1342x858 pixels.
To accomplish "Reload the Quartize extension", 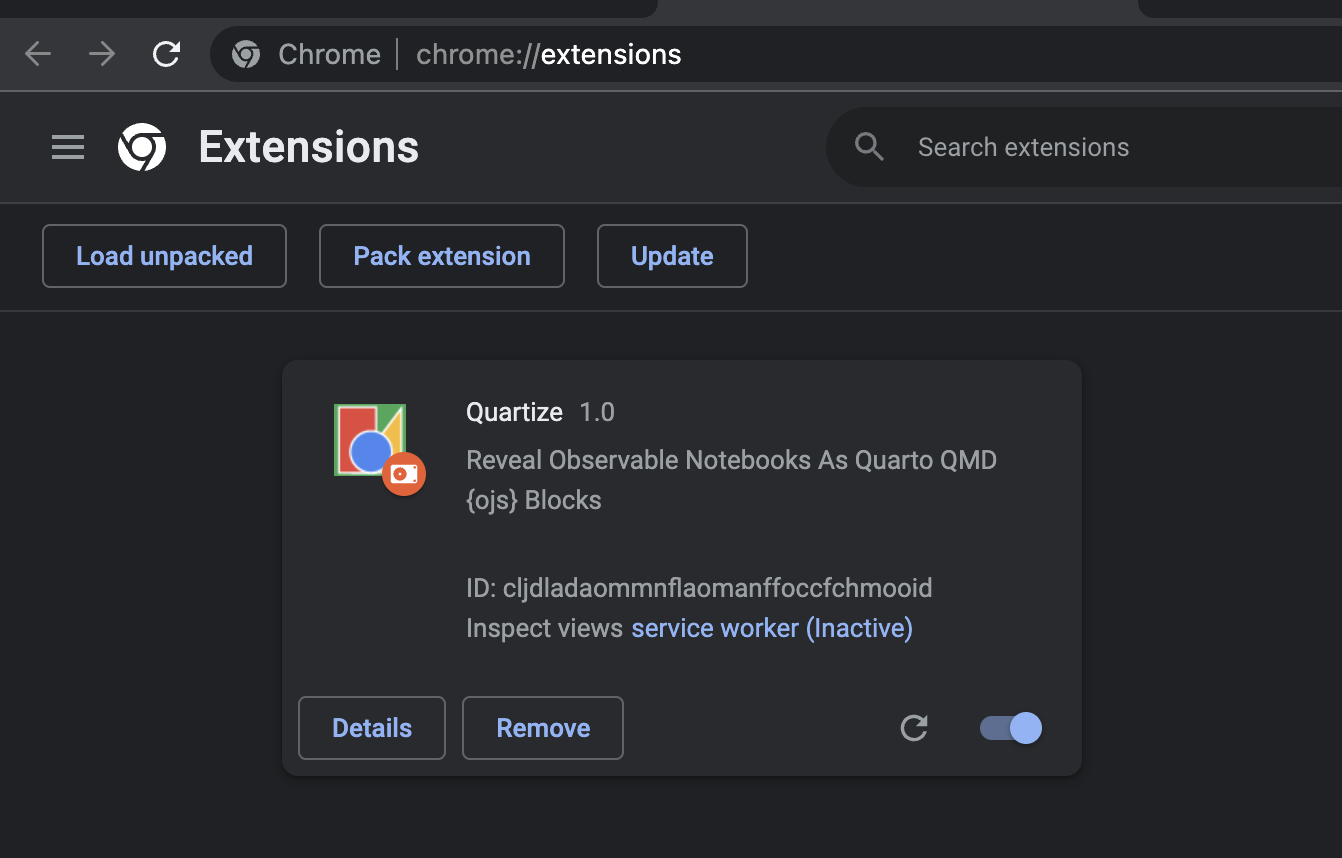I will point(914,728).
